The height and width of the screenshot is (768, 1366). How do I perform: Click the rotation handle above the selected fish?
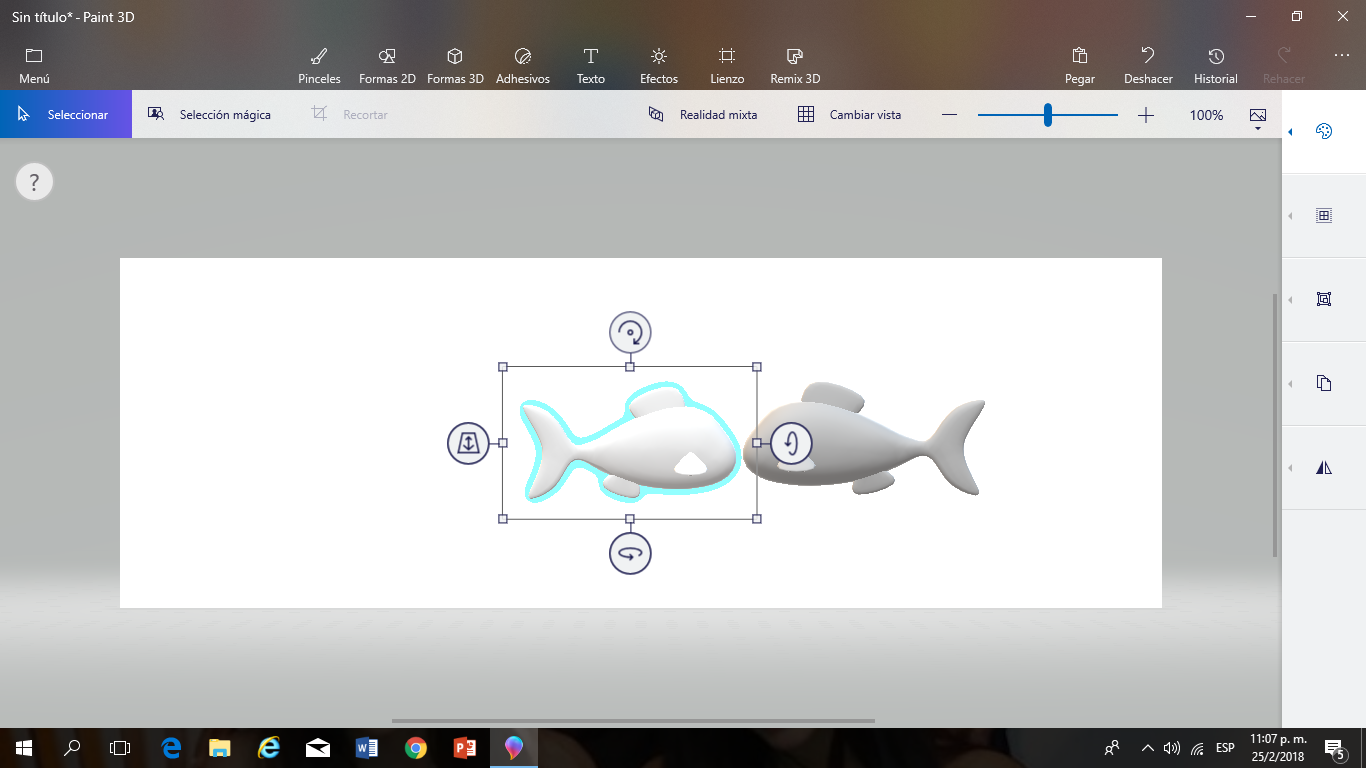pyautogui.click(x=630, y=332)
